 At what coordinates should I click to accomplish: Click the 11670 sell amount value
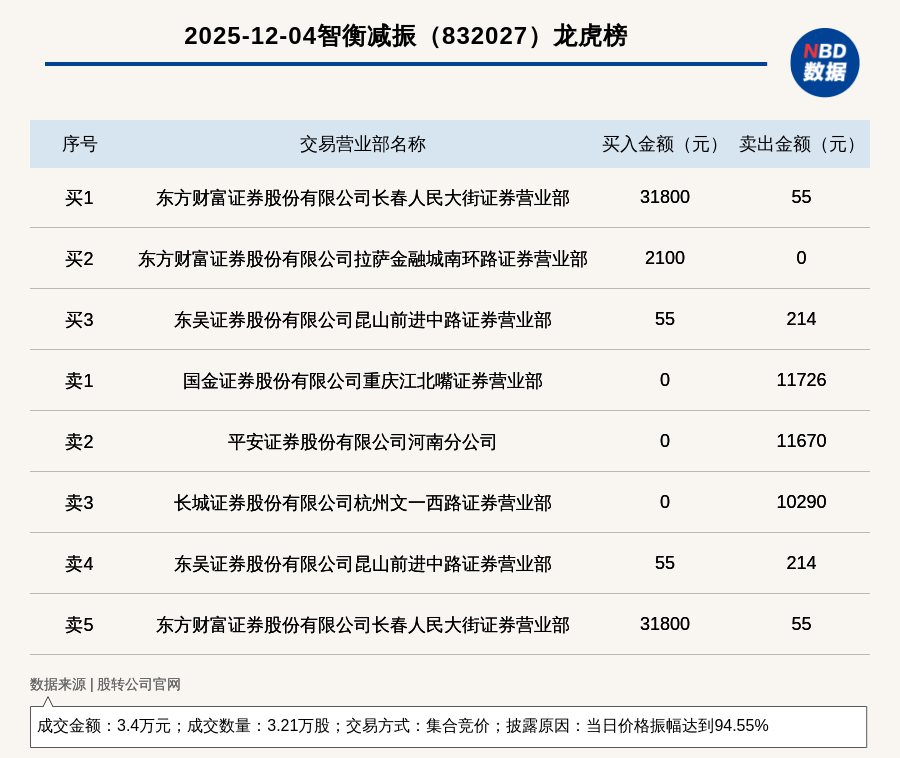[x=801, y=441]
